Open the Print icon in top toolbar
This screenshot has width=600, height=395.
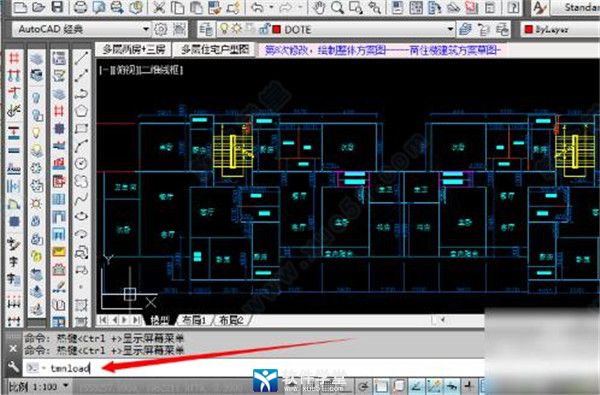(x=80, y=7)
